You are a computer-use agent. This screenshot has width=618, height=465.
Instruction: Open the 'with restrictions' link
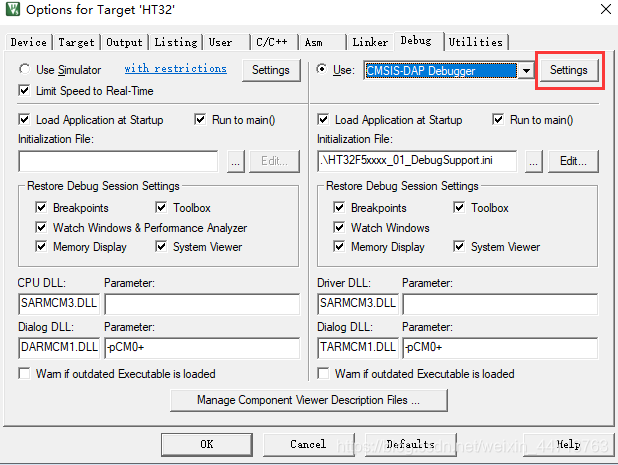[x=175, y=69]
